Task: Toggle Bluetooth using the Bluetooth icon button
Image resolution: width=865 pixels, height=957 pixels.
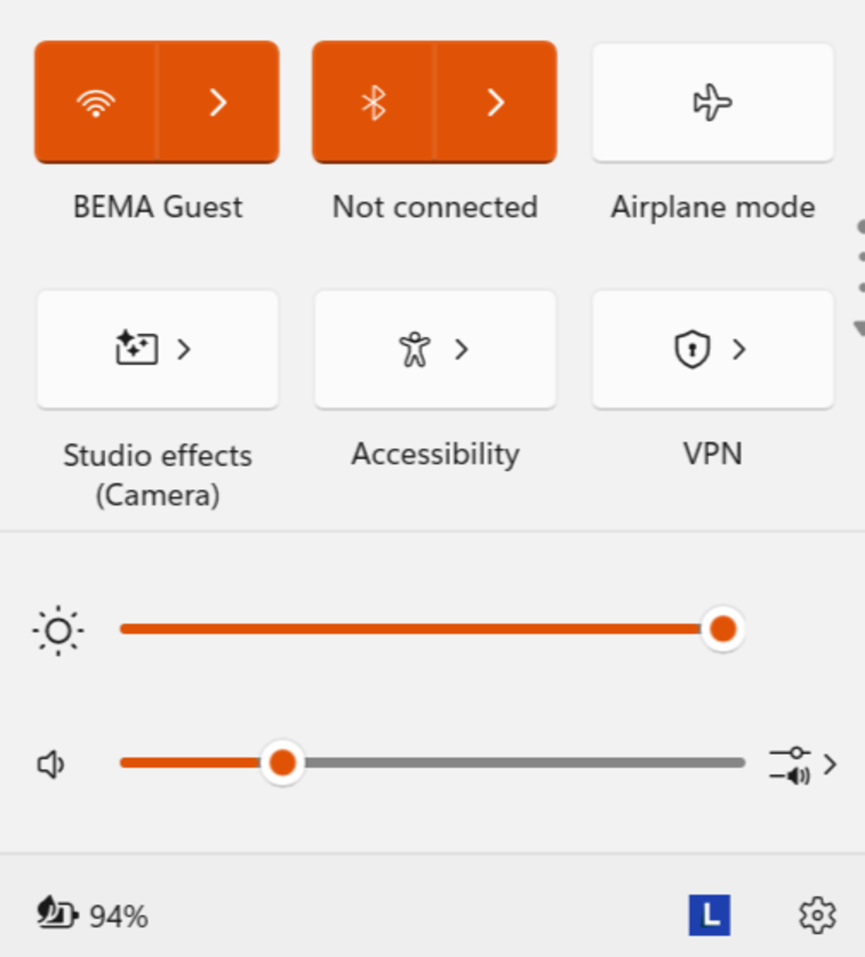Action: 374,103
